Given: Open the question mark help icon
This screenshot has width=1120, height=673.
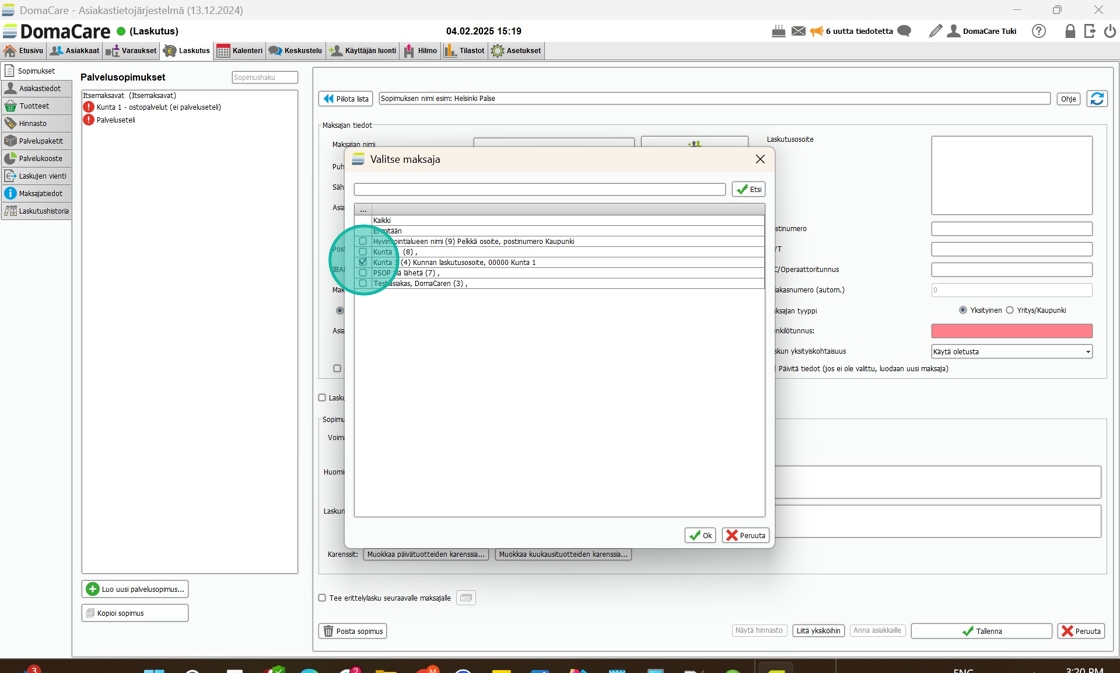Looking at the screenshot, I should 1039,31.
